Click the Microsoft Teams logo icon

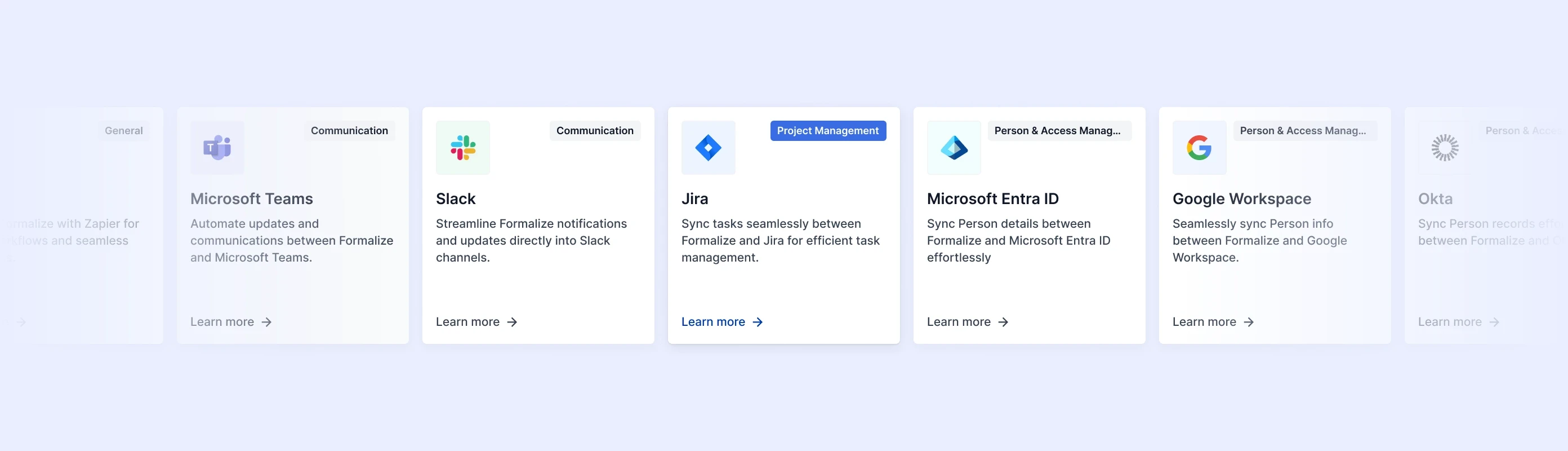point(217,148)
